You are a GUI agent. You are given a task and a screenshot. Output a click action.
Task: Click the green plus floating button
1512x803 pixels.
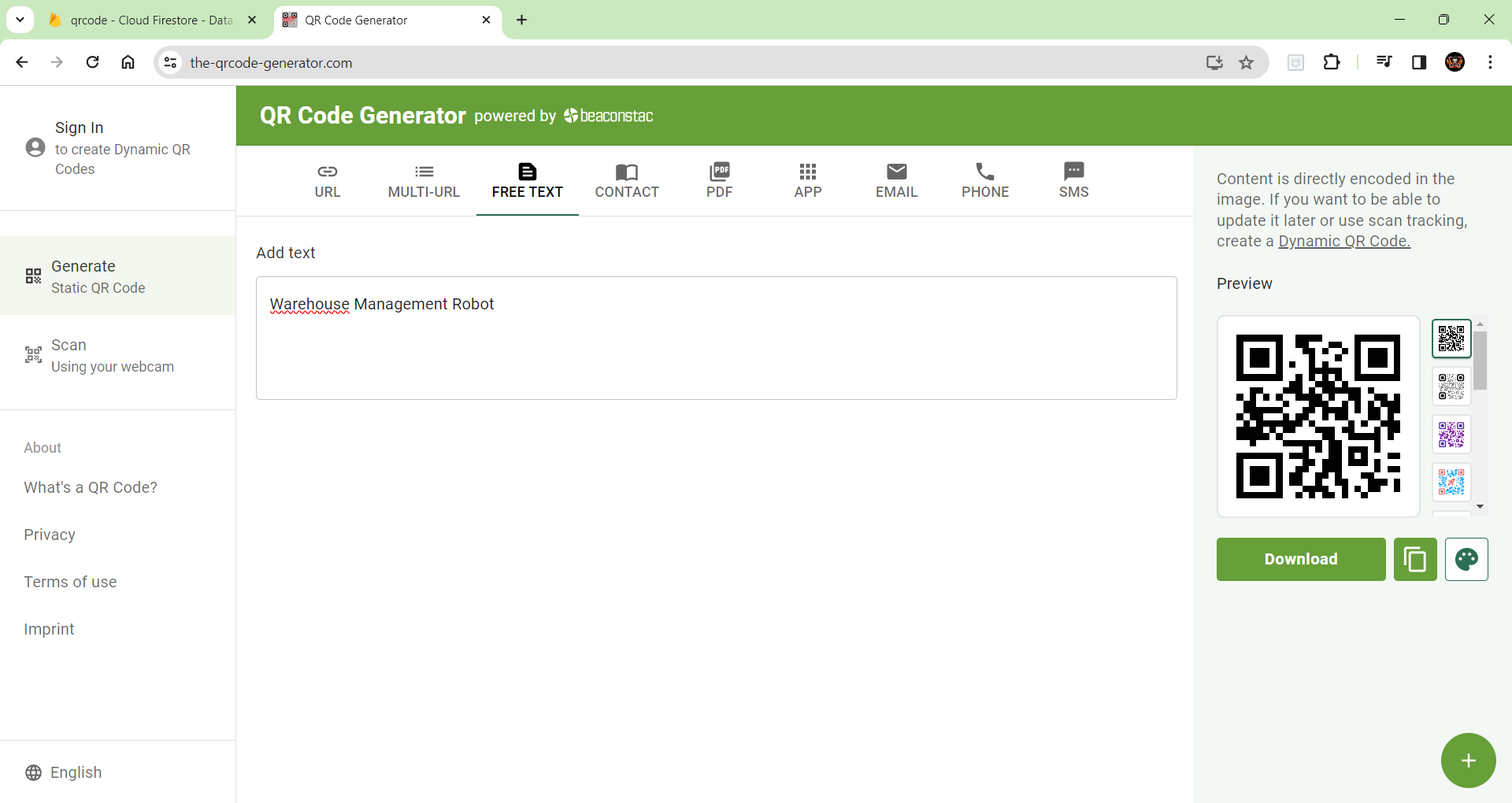[x=1468, y=760]
